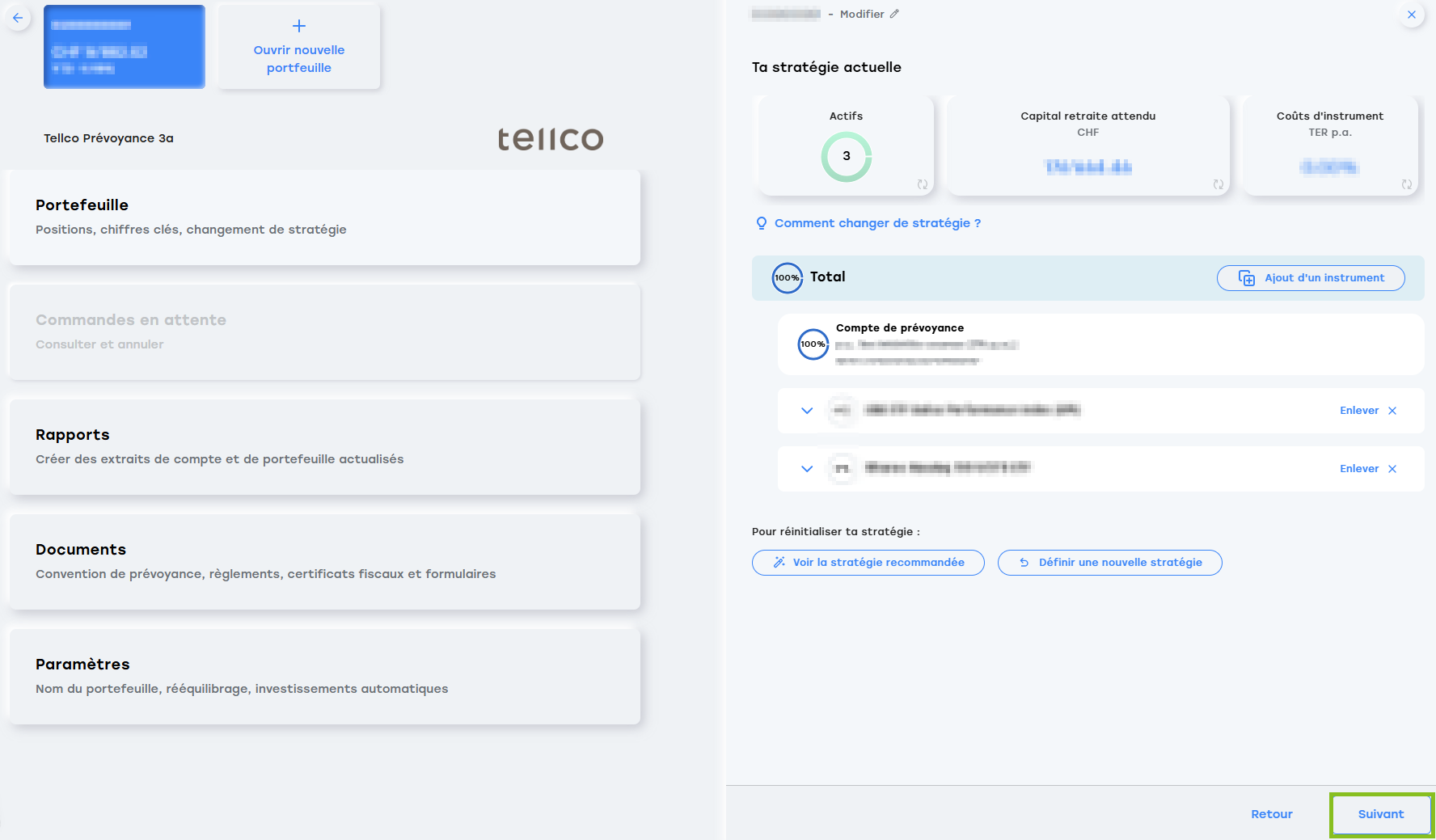This screenshot has height=840, width=1436.
Task: Close the strategy panel with X
Action: tap(1412, 15)
